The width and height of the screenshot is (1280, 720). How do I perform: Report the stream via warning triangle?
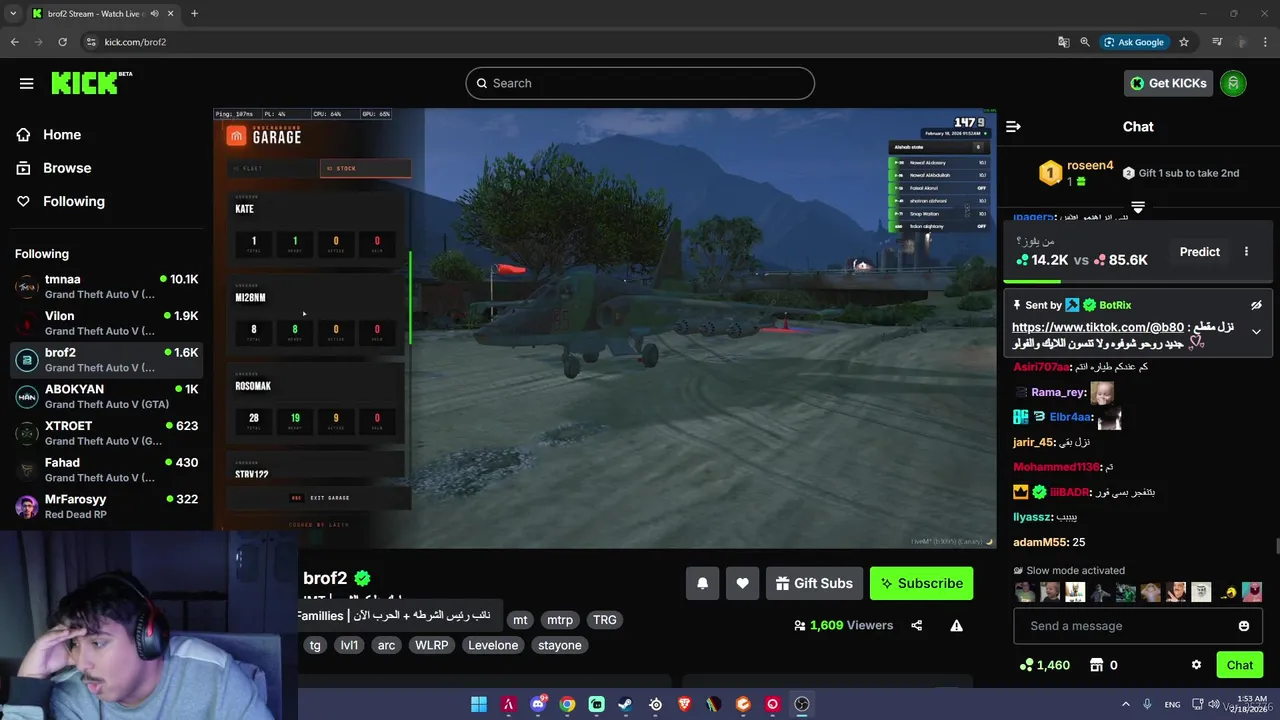click(x=956, y=625)
